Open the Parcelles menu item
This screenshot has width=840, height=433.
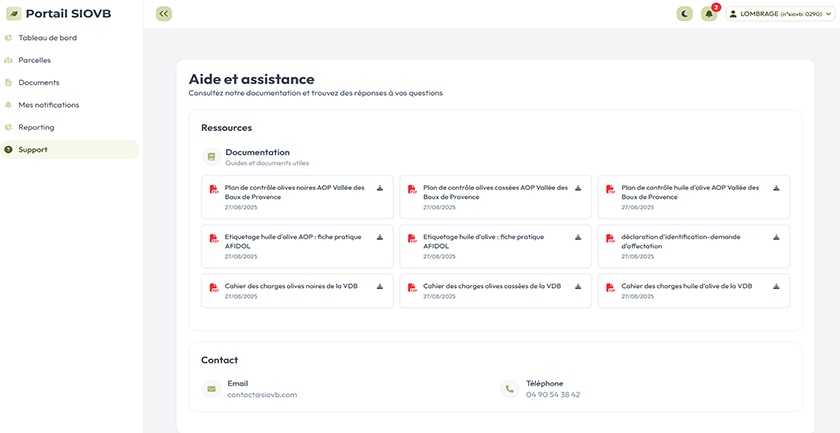click(34, 60)
